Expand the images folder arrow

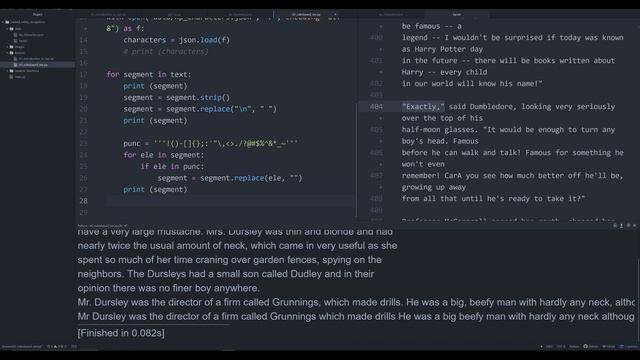[7, 47]
